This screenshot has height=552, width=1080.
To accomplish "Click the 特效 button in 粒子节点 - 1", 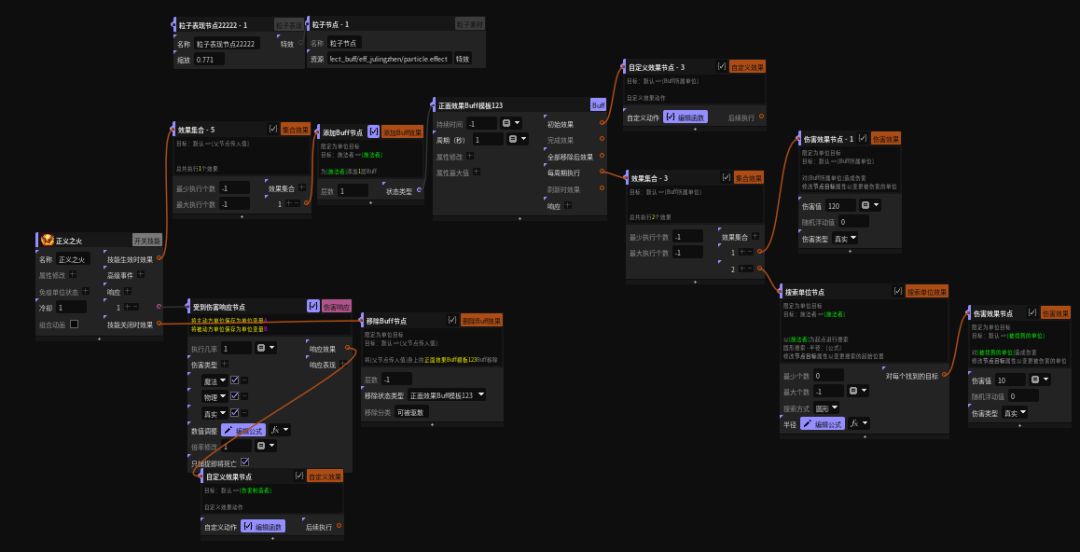I will tap(463, 59).
